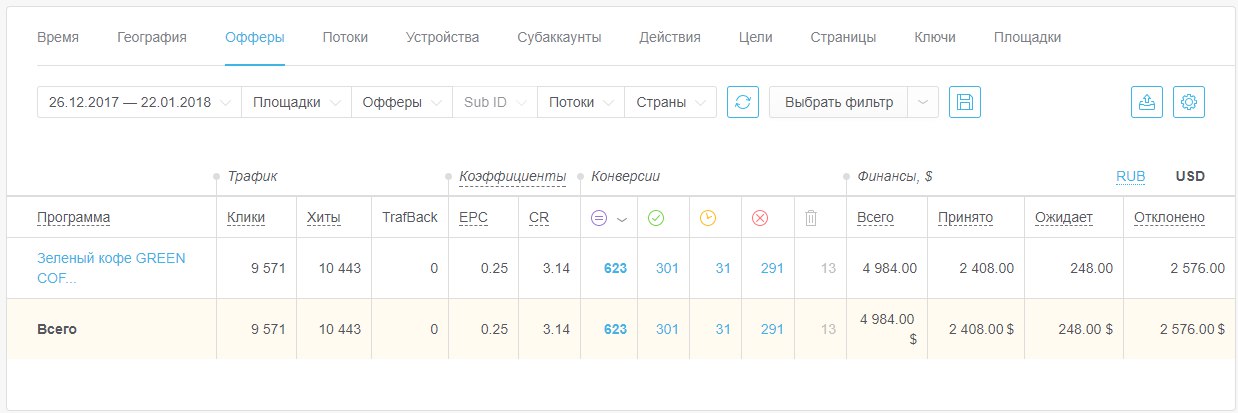Switch to the Устройства tab

442,37
